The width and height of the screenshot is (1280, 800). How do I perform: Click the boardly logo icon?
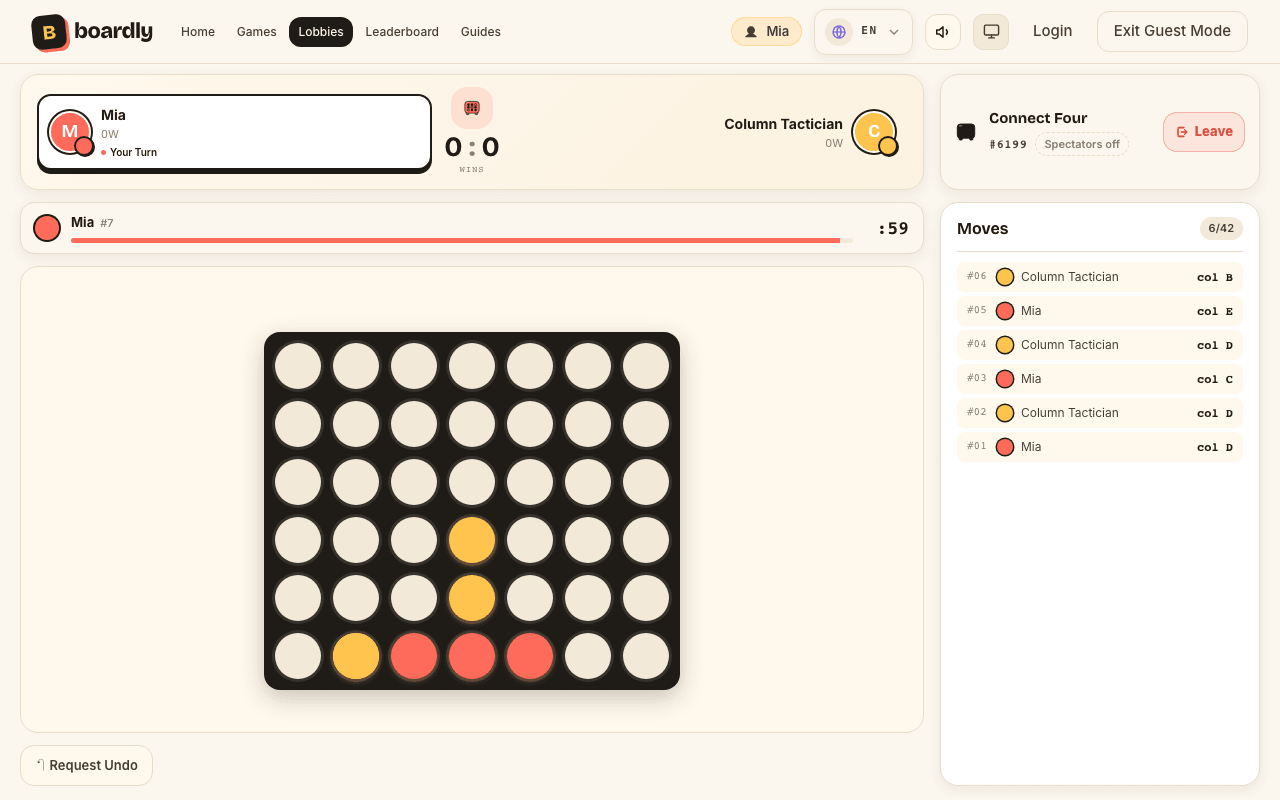(50, 32)
